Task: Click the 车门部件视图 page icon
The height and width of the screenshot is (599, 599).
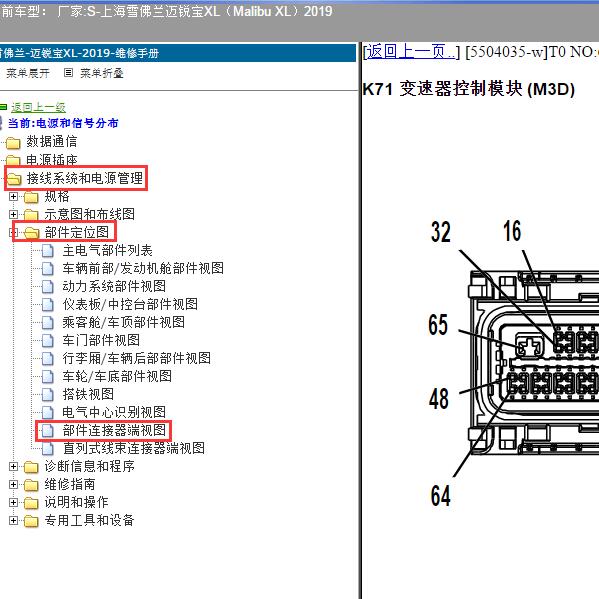Action: pos(48,341)
